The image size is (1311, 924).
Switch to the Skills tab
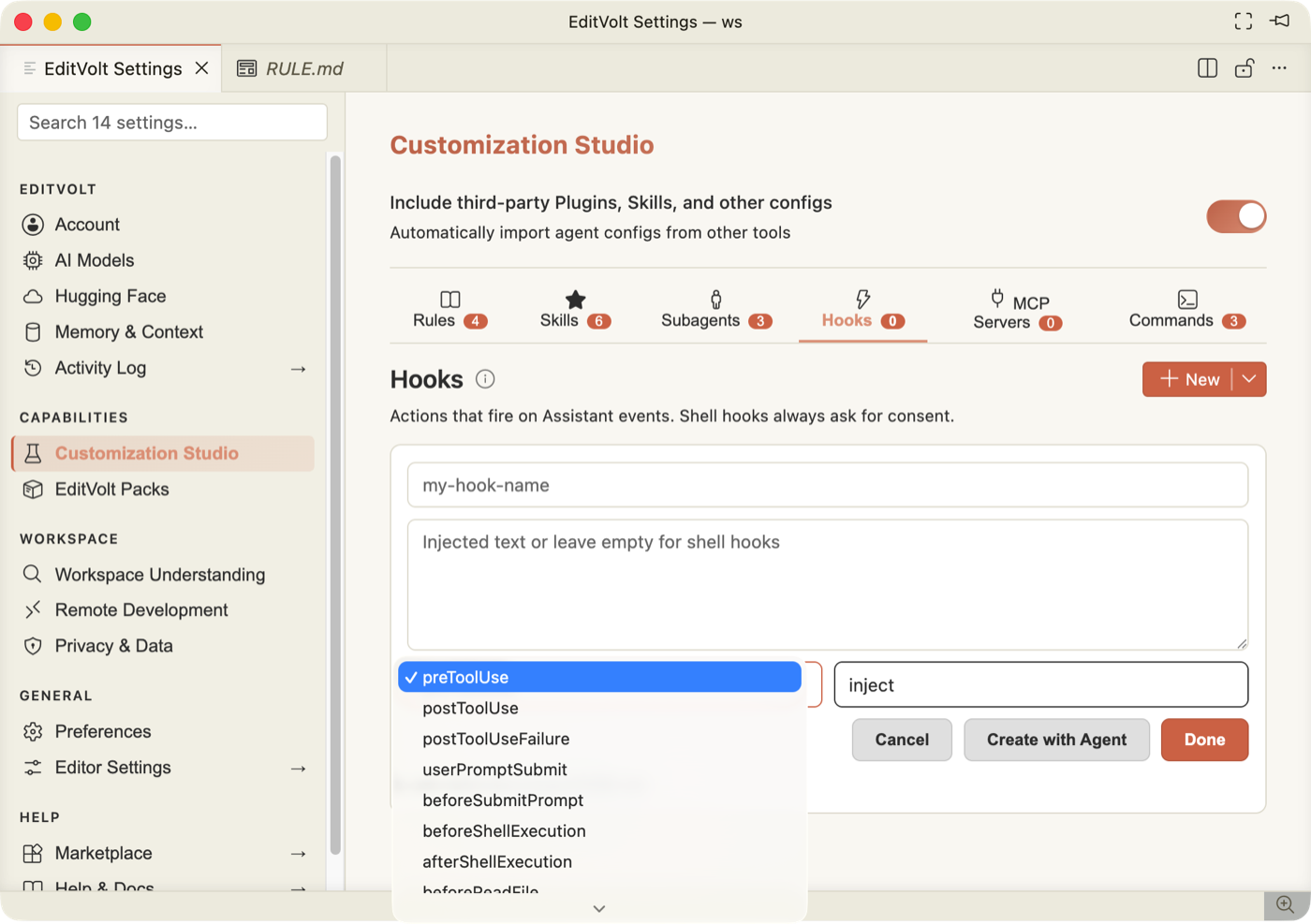575,310
